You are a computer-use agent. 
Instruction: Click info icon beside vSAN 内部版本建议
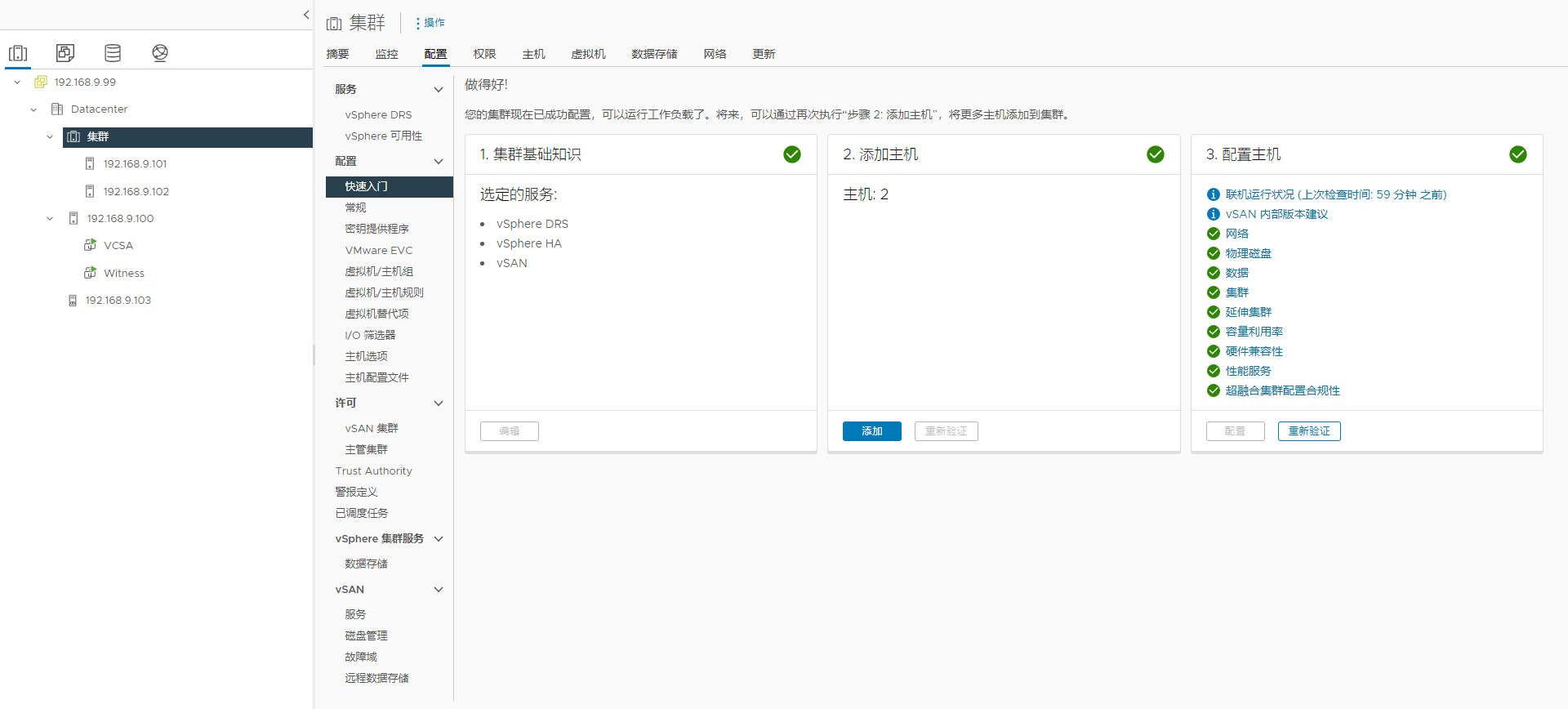click(1214, 214)
